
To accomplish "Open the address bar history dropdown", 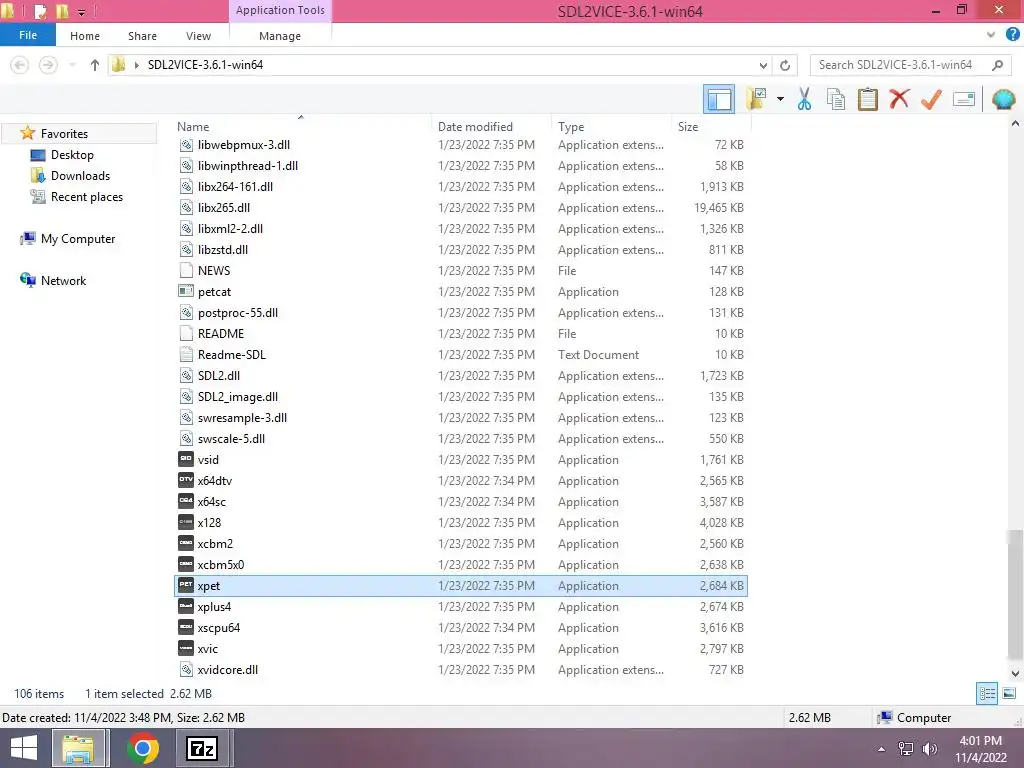I will coord(763,65).
